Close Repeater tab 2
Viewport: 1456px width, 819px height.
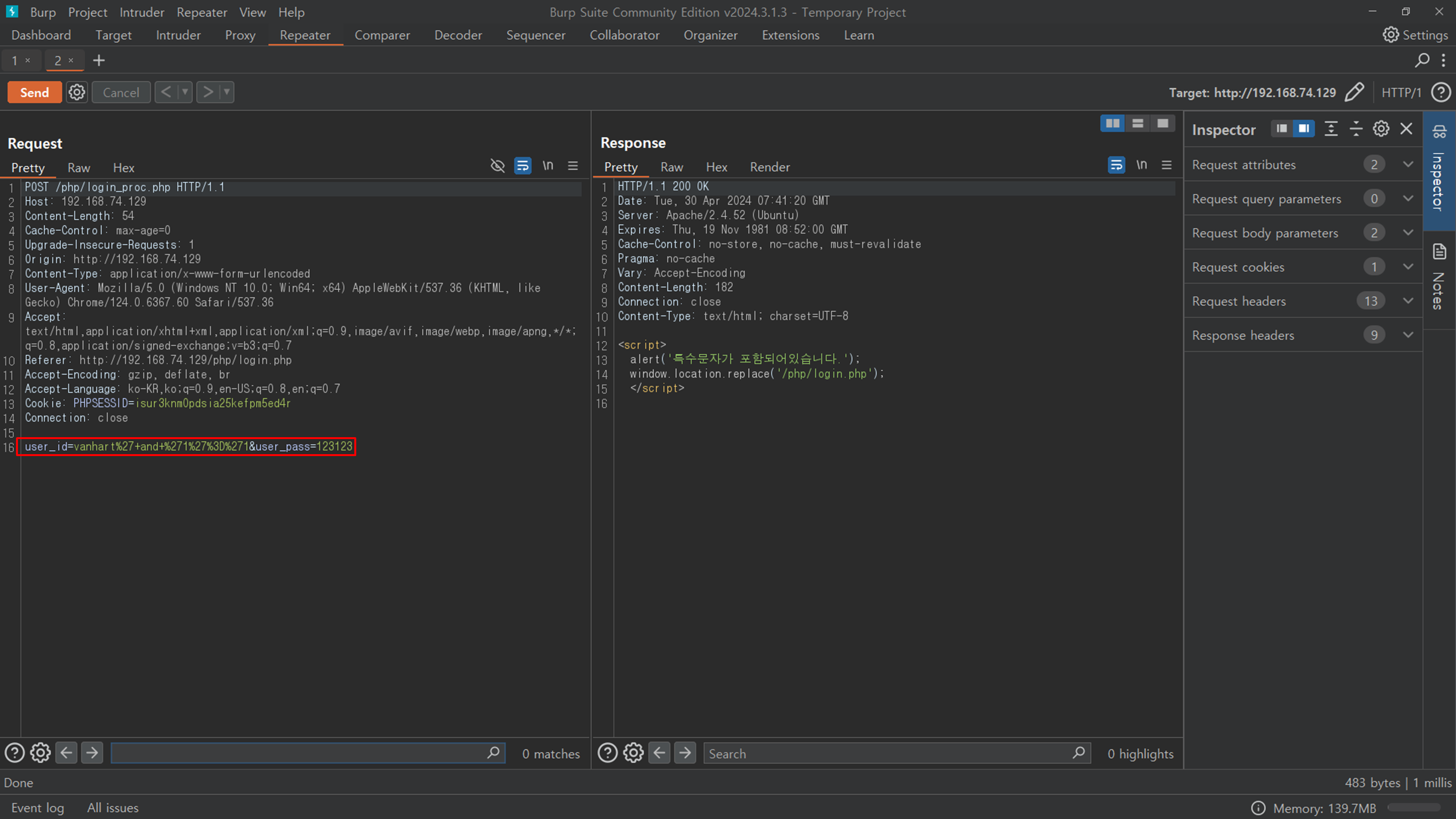coord(71,60)
